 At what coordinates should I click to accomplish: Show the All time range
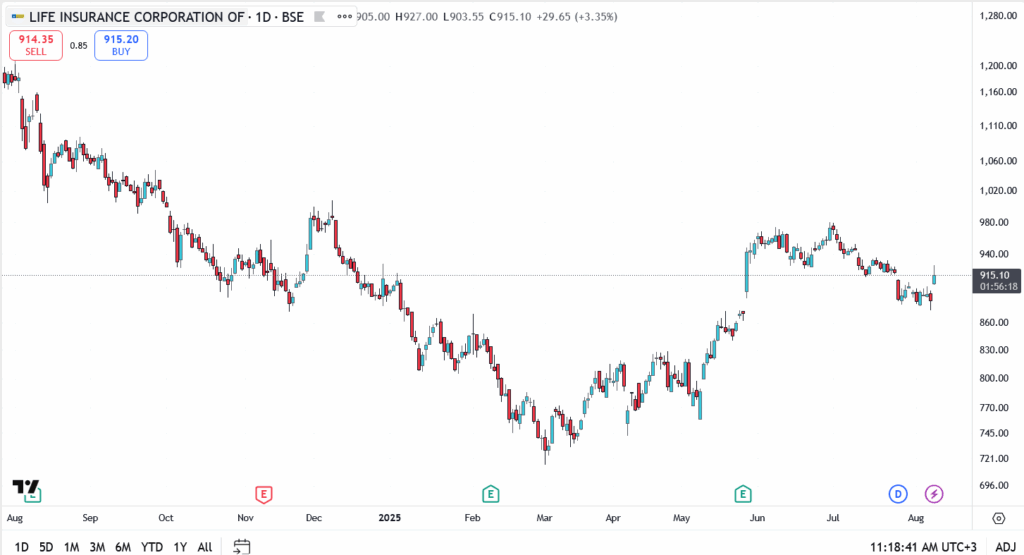point(205,547)
